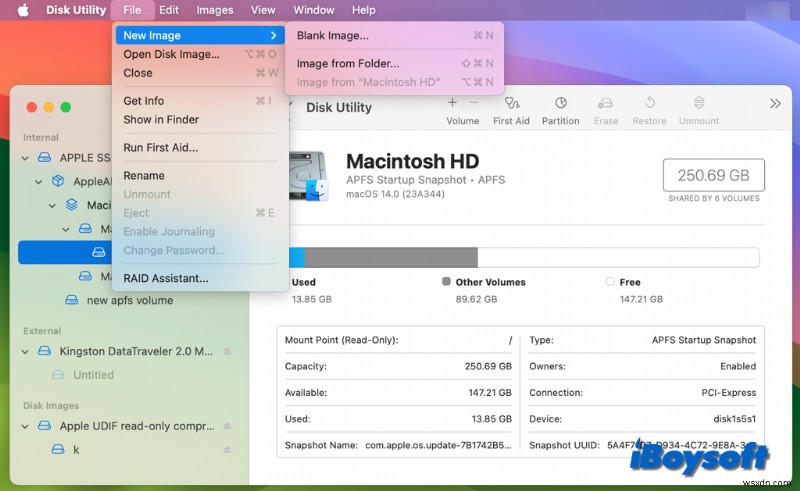This screenshot has width=800, height=491.
Task: Click Device value disk1s5s1
Action: click(735, 419)
